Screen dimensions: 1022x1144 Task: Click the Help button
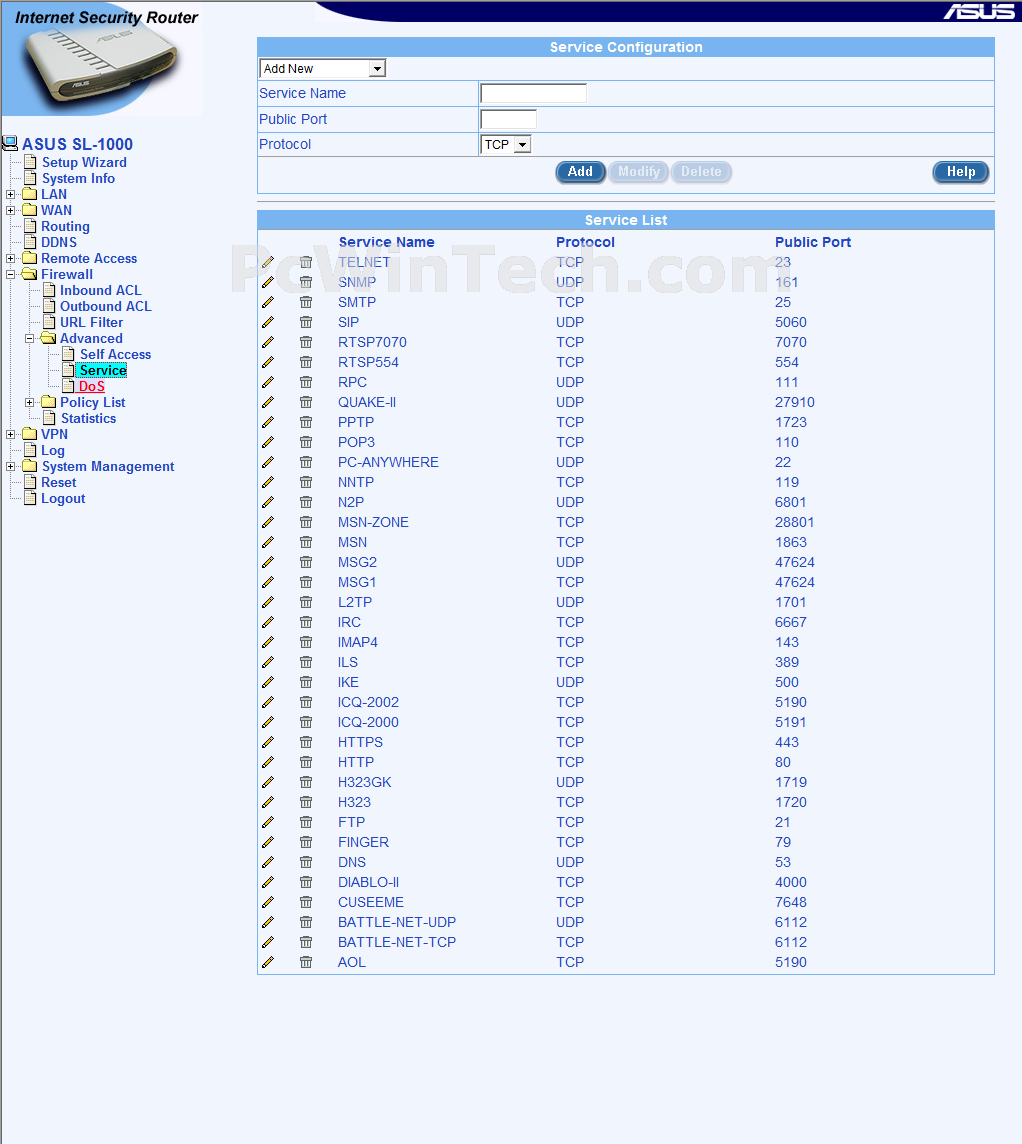961,172
